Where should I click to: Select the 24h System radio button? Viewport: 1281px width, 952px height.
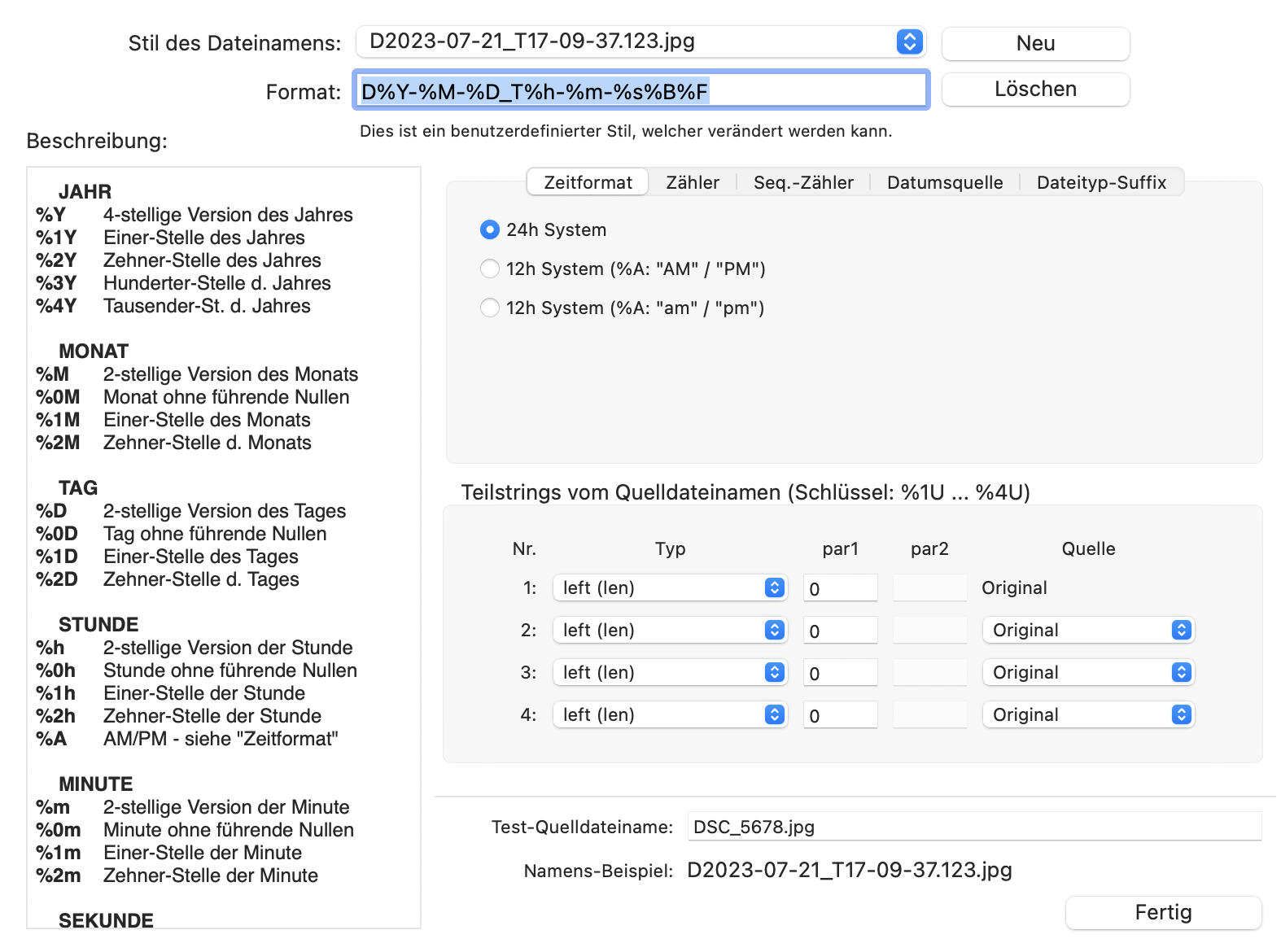click(490, 230)
